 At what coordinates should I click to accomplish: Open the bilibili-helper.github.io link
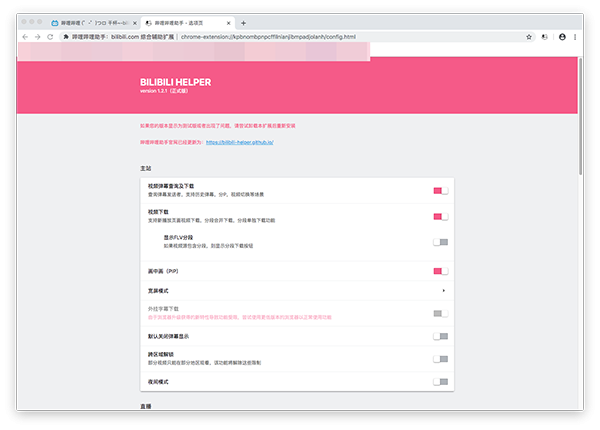point(240,142)
